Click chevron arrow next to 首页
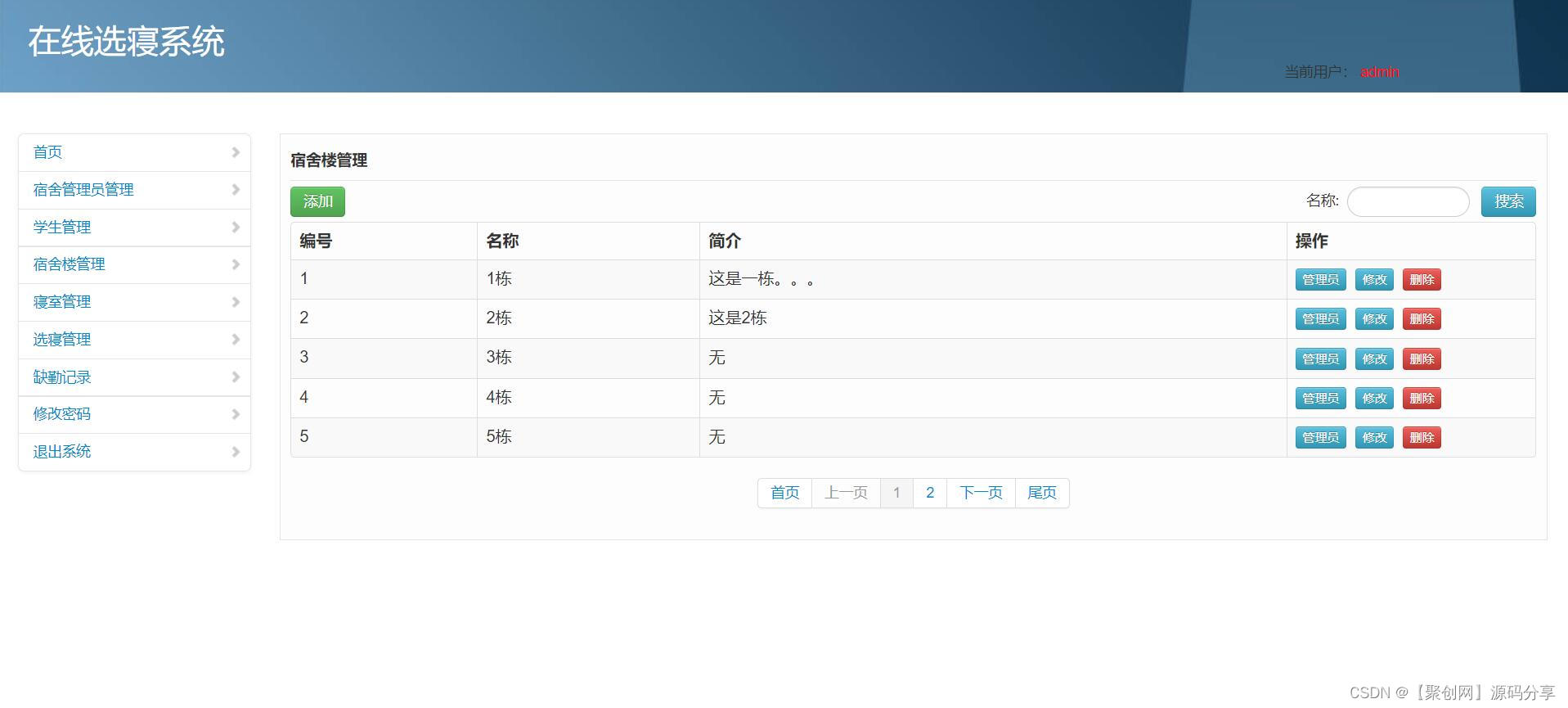This screenshot has height=708, width=1568. (x=236, y=152)
